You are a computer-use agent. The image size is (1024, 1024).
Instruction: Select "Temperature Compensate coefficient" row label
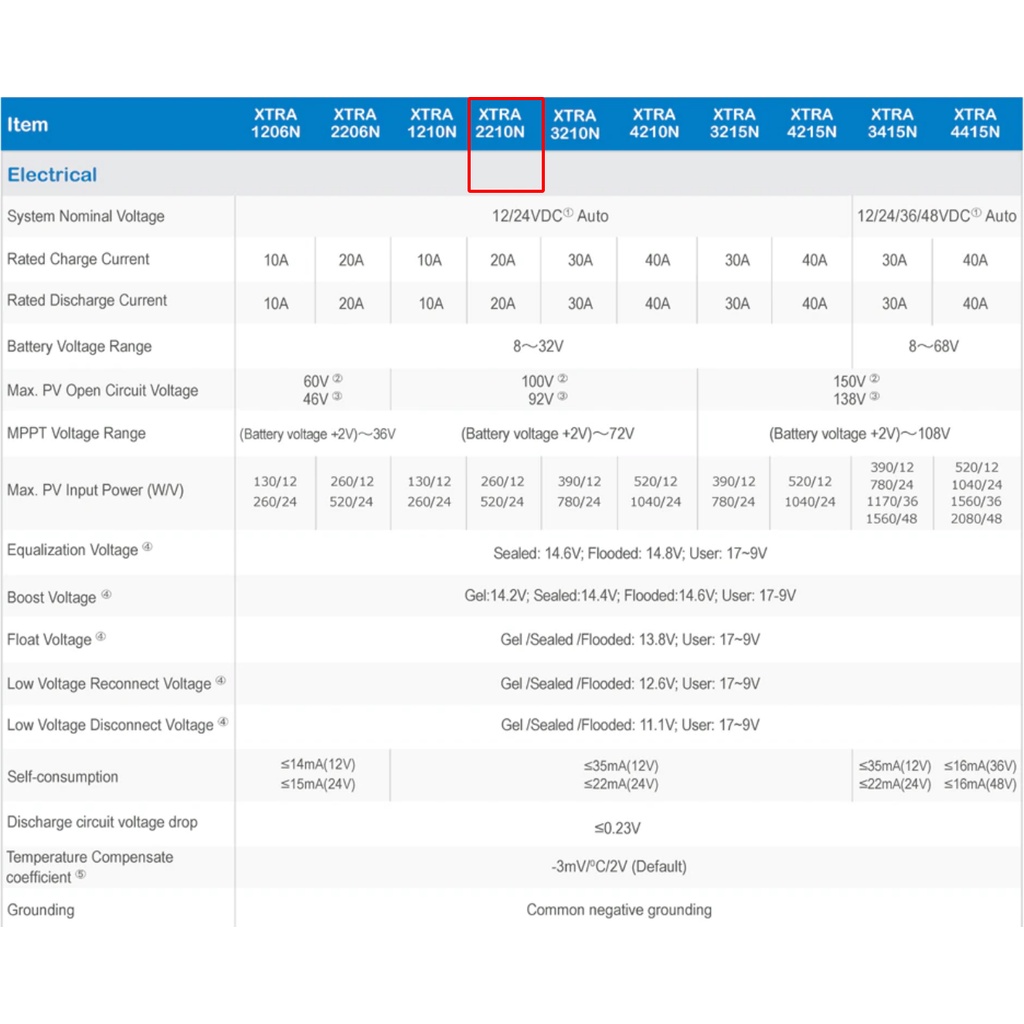tap(89, 867)
